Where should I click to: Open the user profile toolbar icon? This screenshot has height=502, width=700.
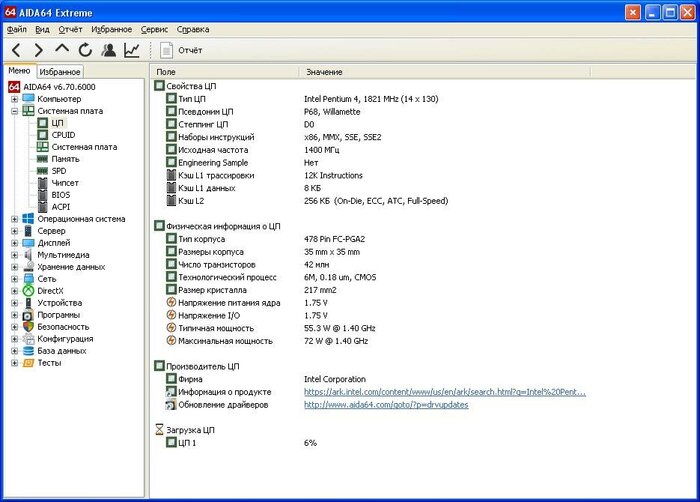click(x=108, y=49)
